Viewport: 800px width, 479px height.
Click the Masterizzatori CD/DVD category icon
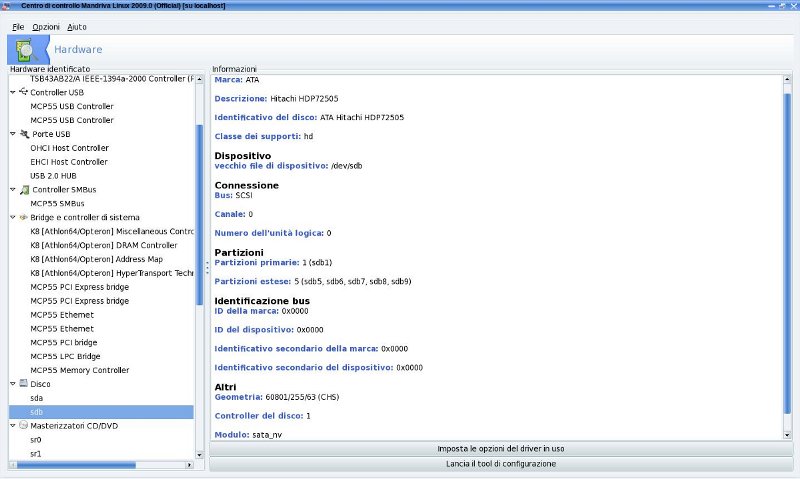pos(23,425)
